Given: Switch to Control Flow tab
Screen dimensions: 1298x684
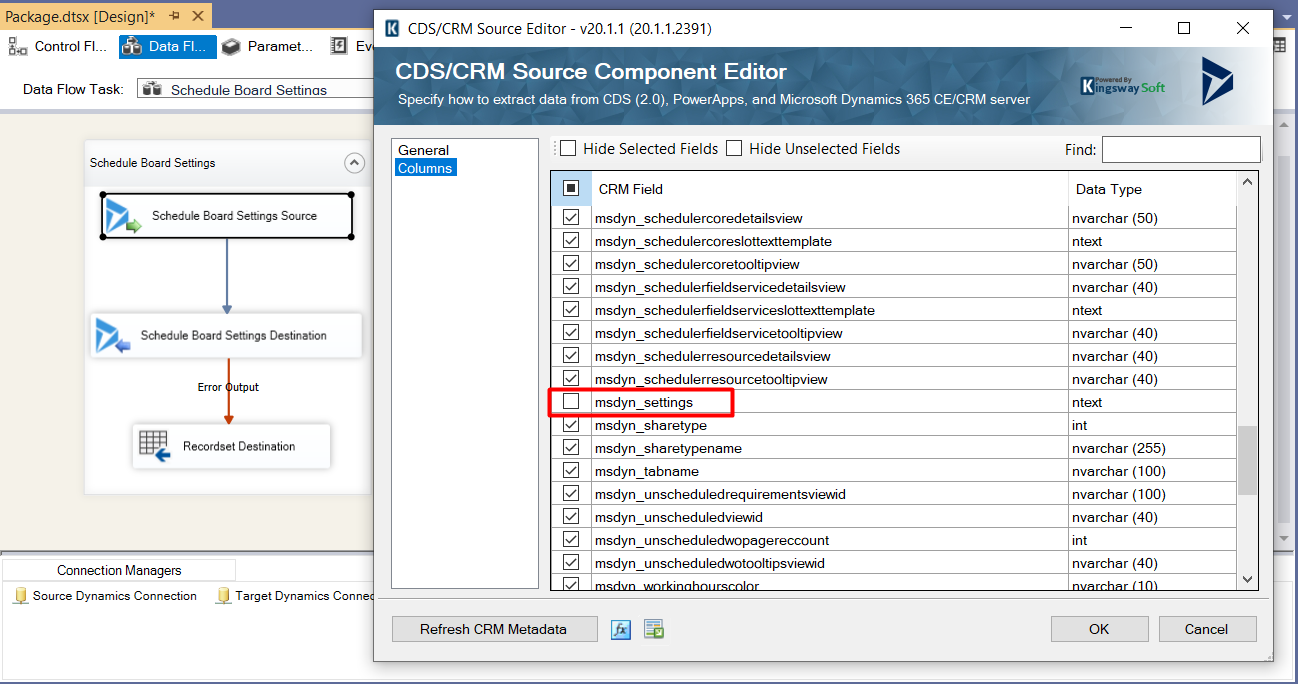Looking at the screenshot, I should pos(58,46).
